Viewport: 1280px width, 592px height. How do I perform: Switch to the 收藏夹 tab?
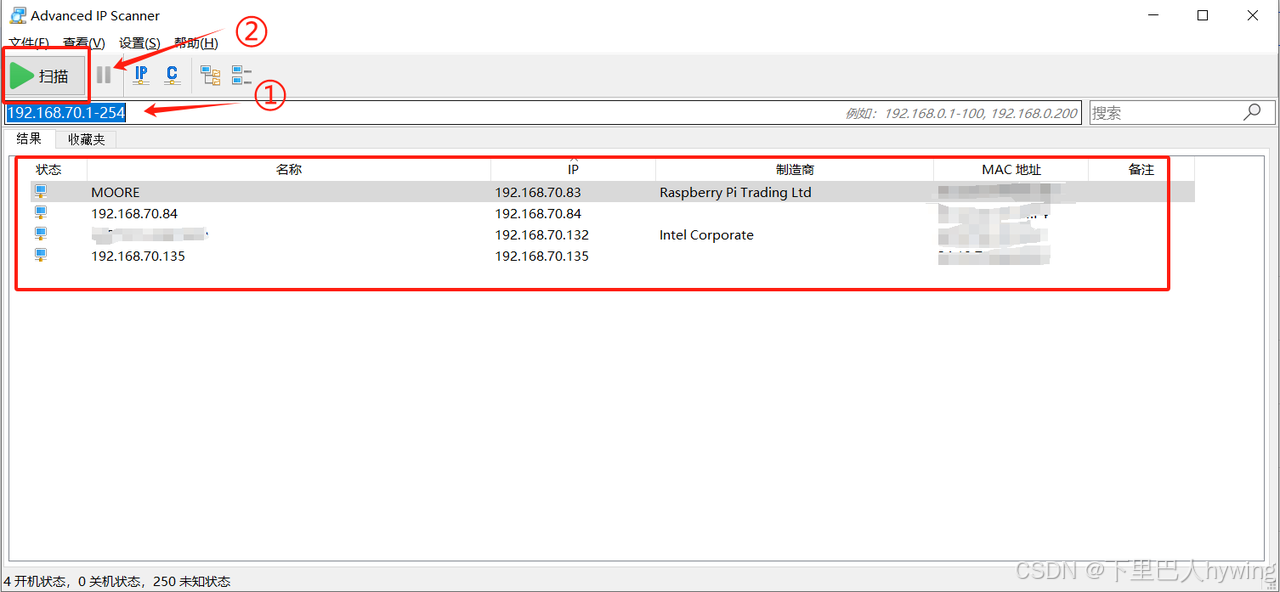tap(86, 139)
